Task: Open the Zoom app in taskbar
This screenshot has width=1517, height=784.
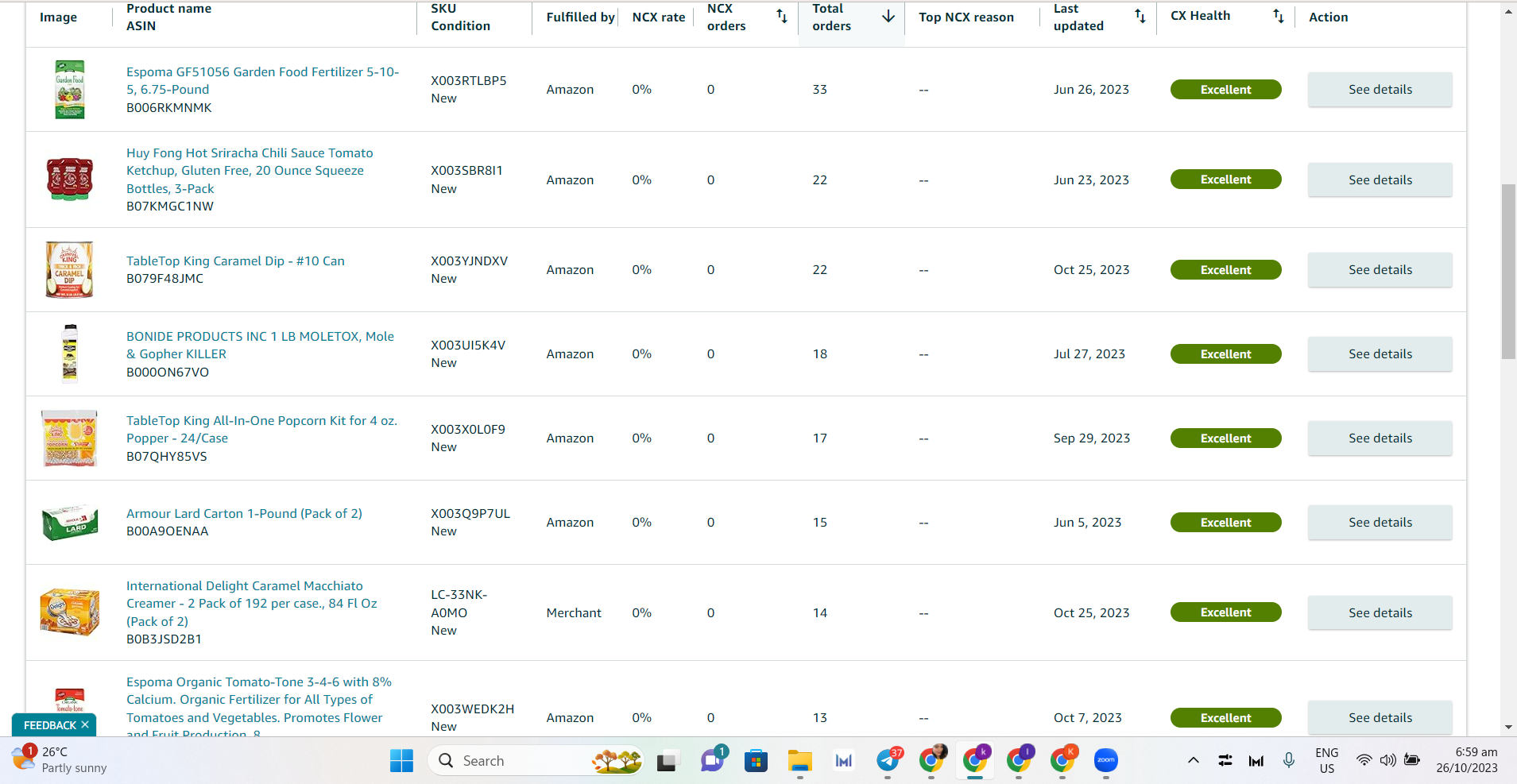Action: click(x=1106, y=760)
